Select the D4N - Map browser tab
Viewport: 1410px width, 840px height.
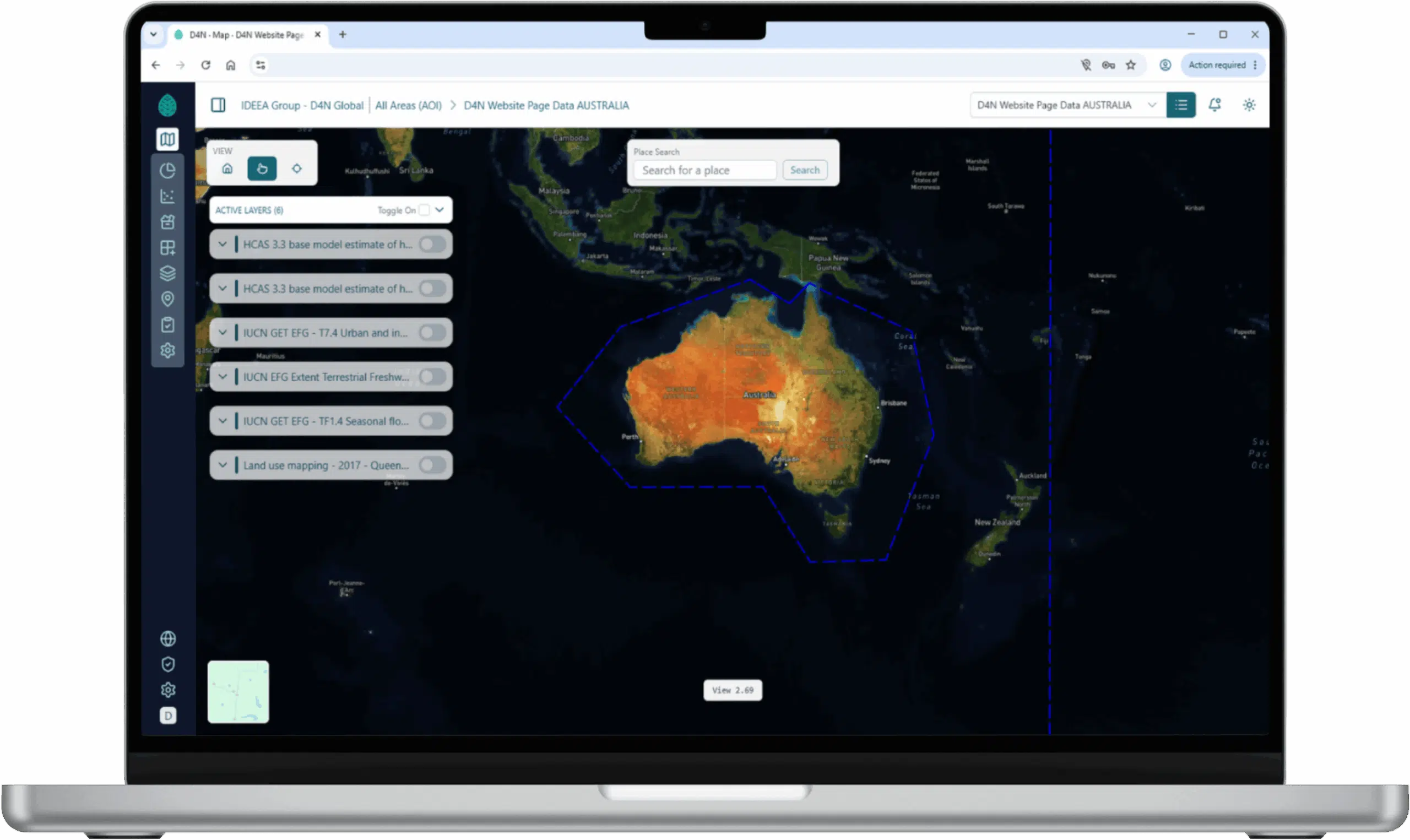click(x=247, y=35)
